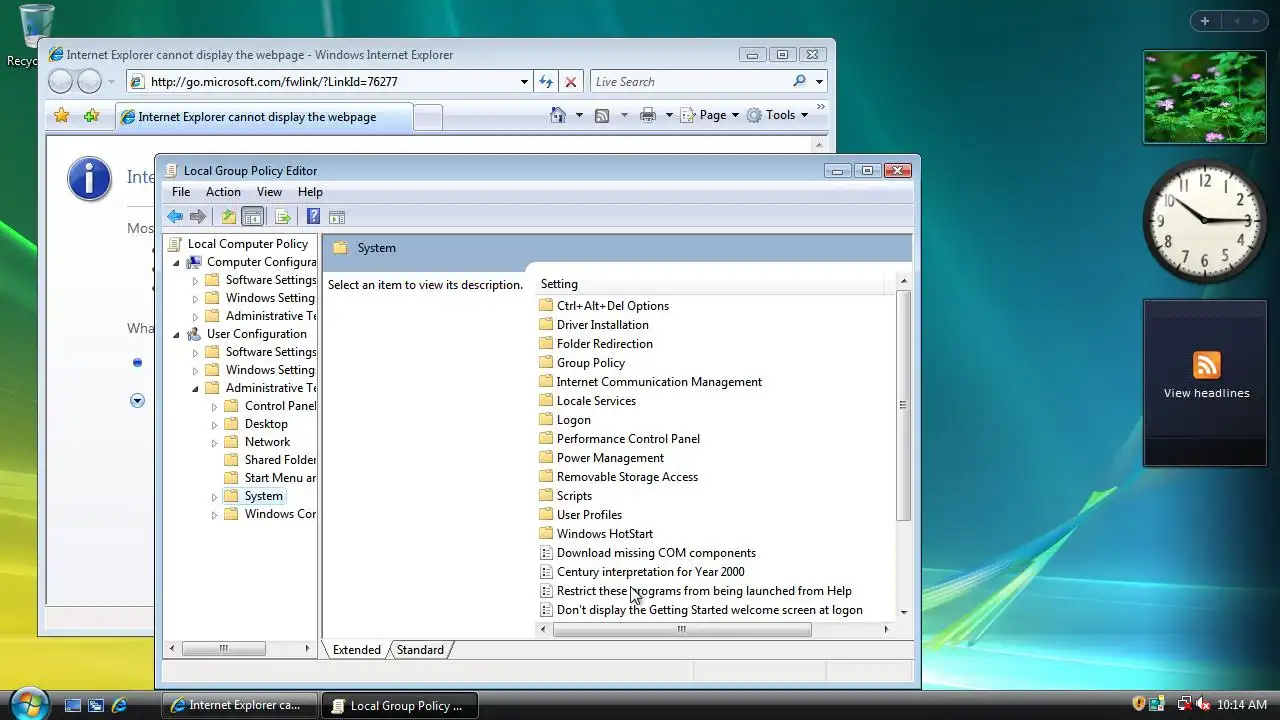Toggle Show/Hide Console Tree button
The image size is (1280, 720).
[253, 217]
